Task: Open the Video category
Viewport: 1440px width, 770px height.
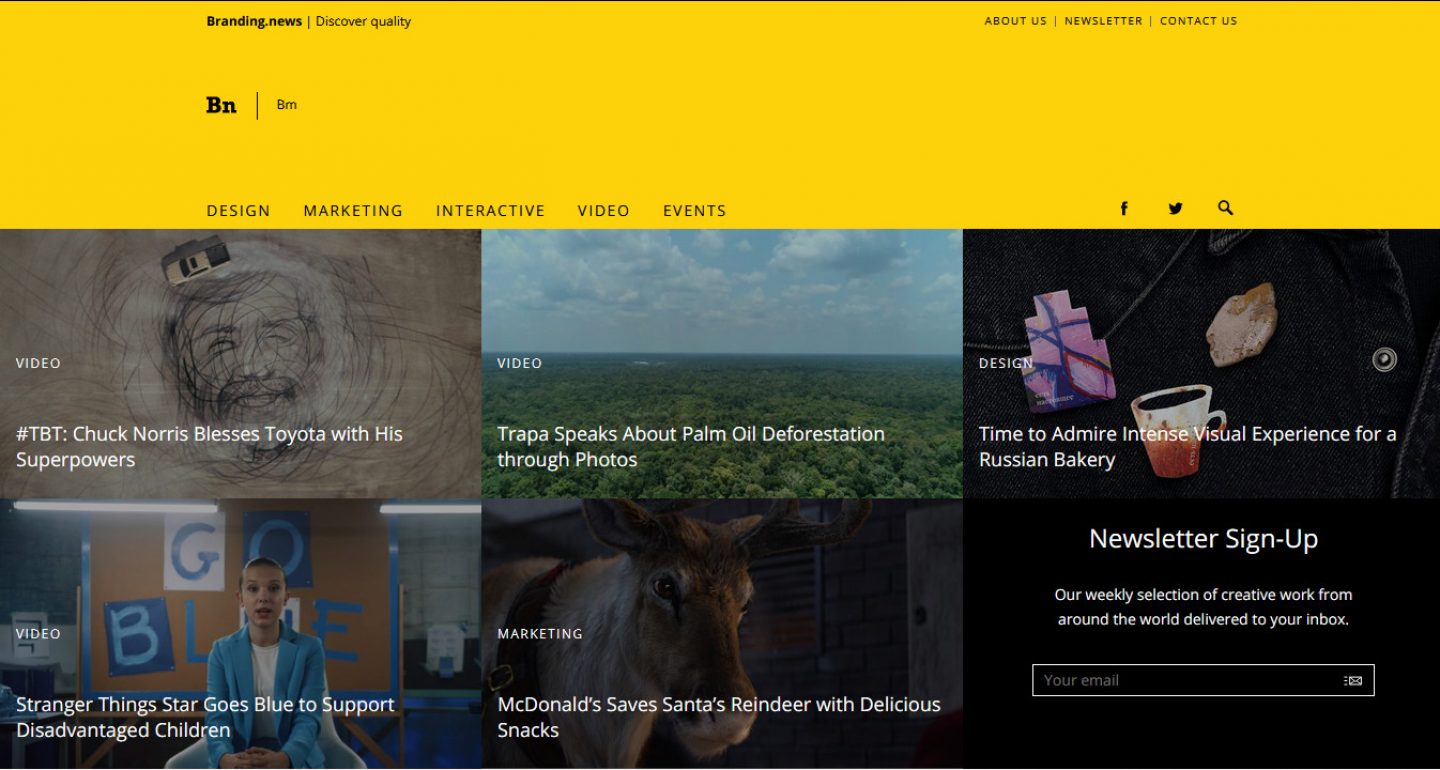Action: pos(603,211)
